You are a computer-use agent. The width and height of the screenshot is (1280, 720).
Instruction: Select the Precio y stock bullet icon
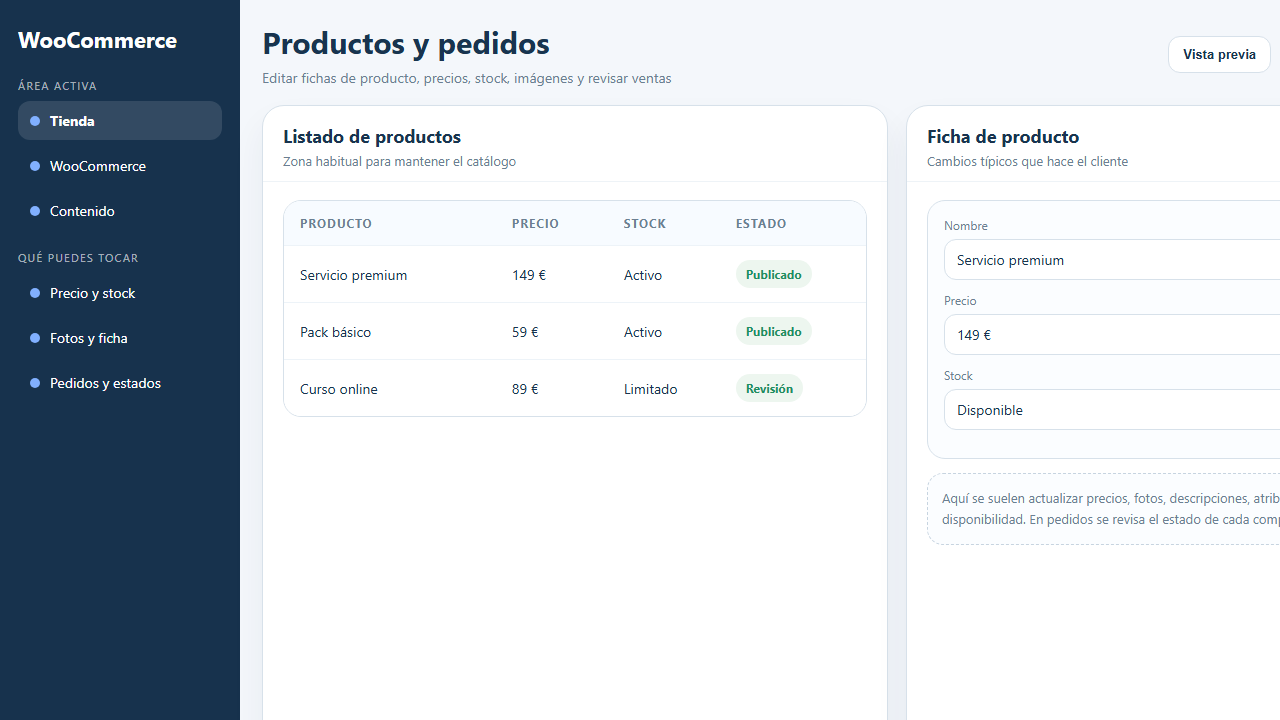click(36, 292)
